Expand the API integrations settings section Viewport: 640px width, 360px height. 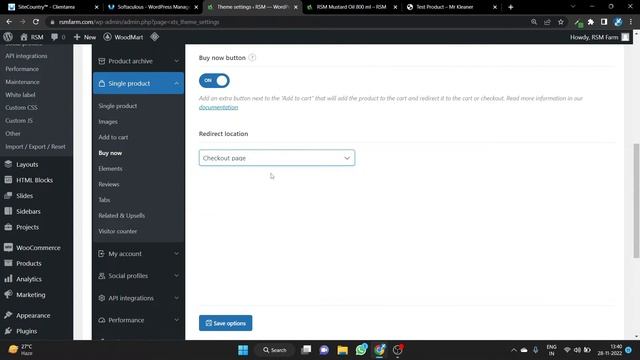(x=138, y=298)
